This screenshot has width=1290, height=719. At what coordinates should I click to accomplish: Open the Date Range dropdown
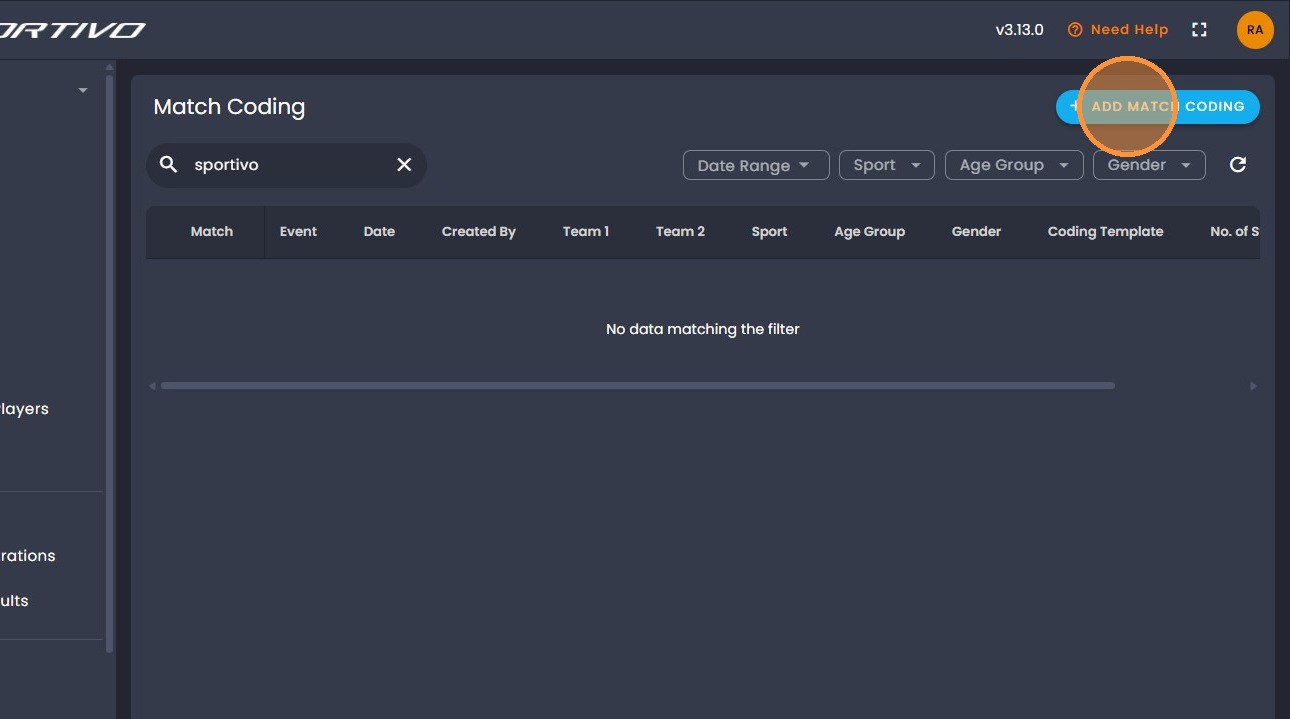pyautogui.click(x=756, y=165)
